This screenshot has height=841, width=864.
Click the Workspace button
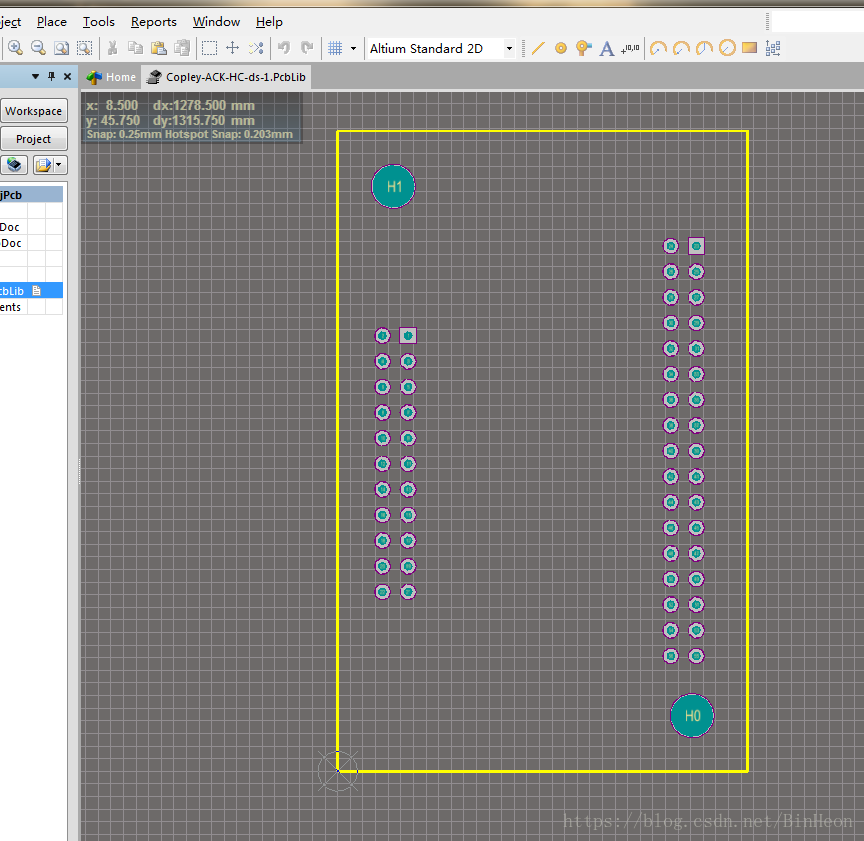[34, 111]
